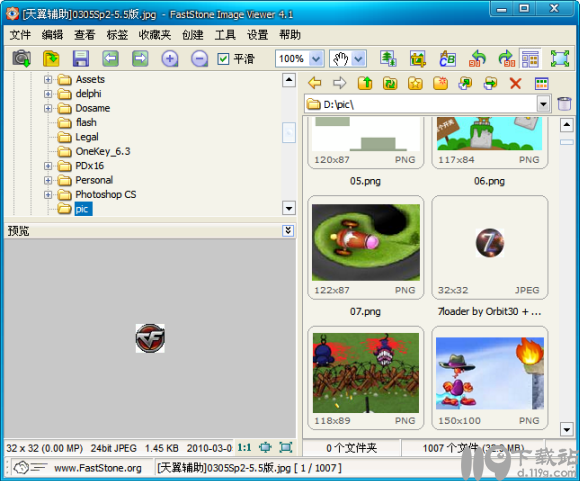Select the flash folder
The image size is (580, 481).
pyautogui.click(x=86, y=122)
